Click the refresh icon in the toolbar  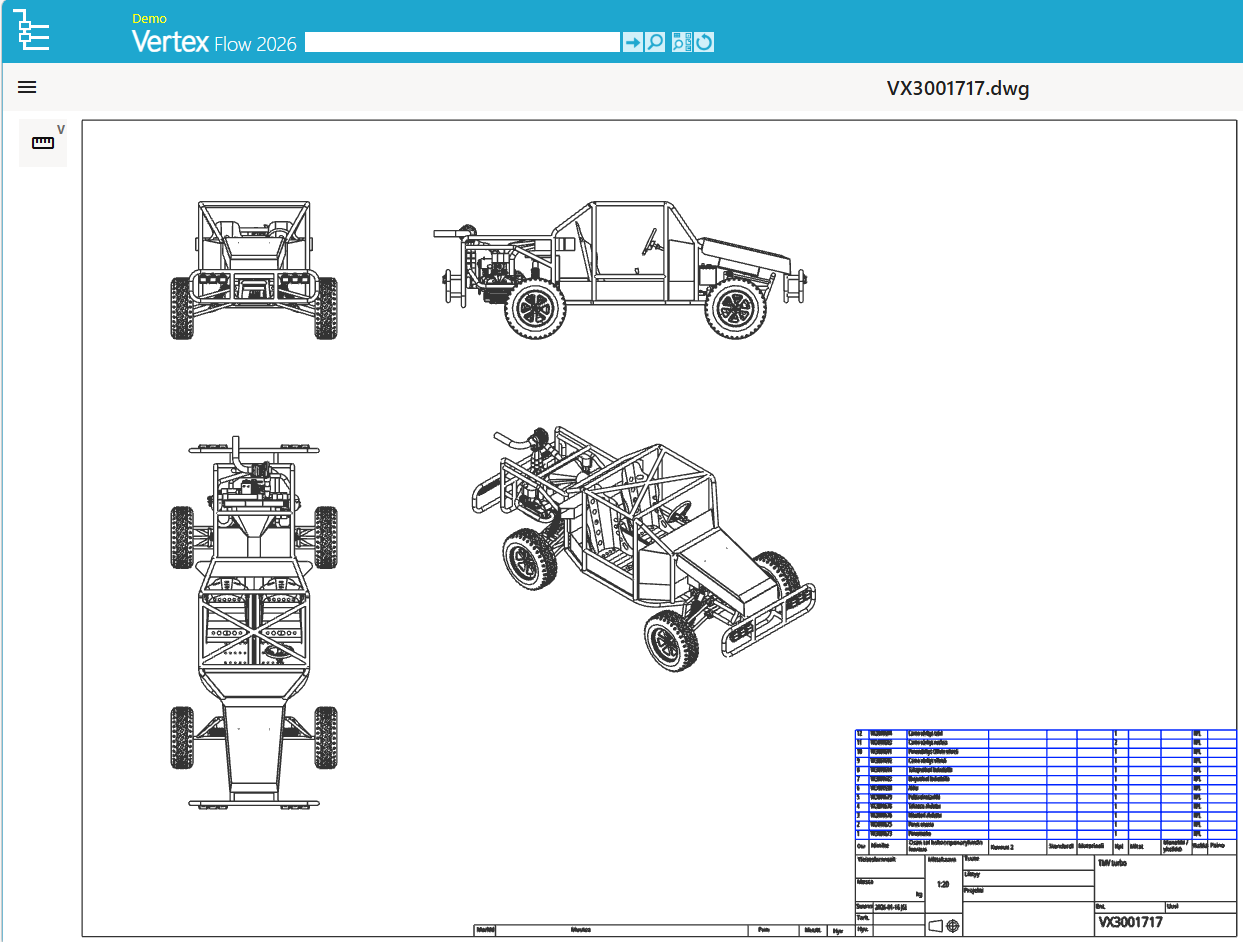[705, 42]
